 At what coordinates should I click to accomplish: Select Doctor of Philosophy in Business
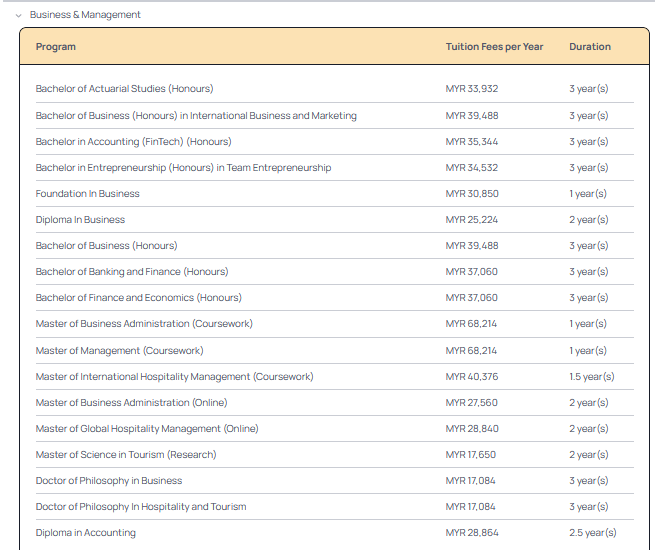pyautogui.click(x=109, y=481)
